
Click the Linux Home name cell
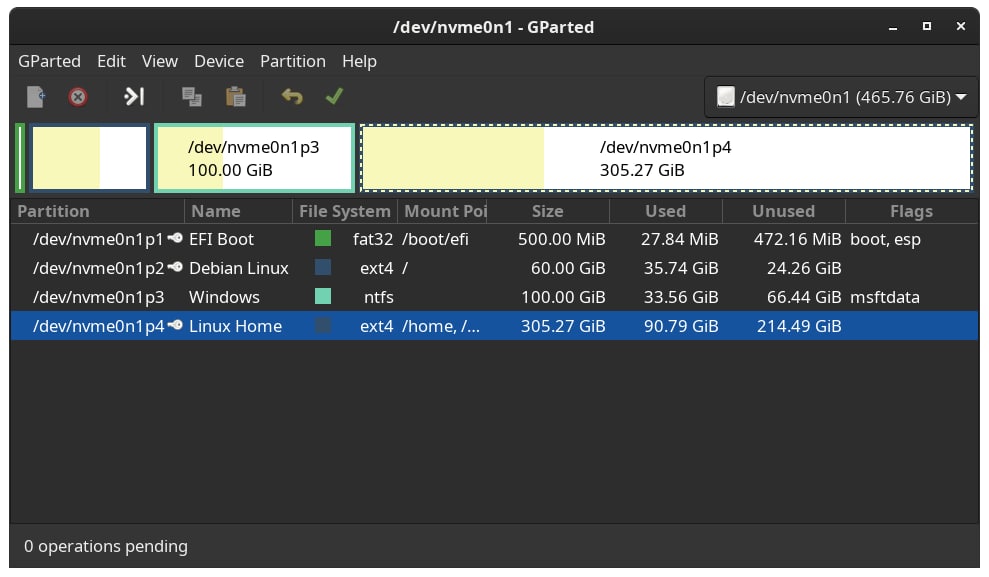coord(235,326)
